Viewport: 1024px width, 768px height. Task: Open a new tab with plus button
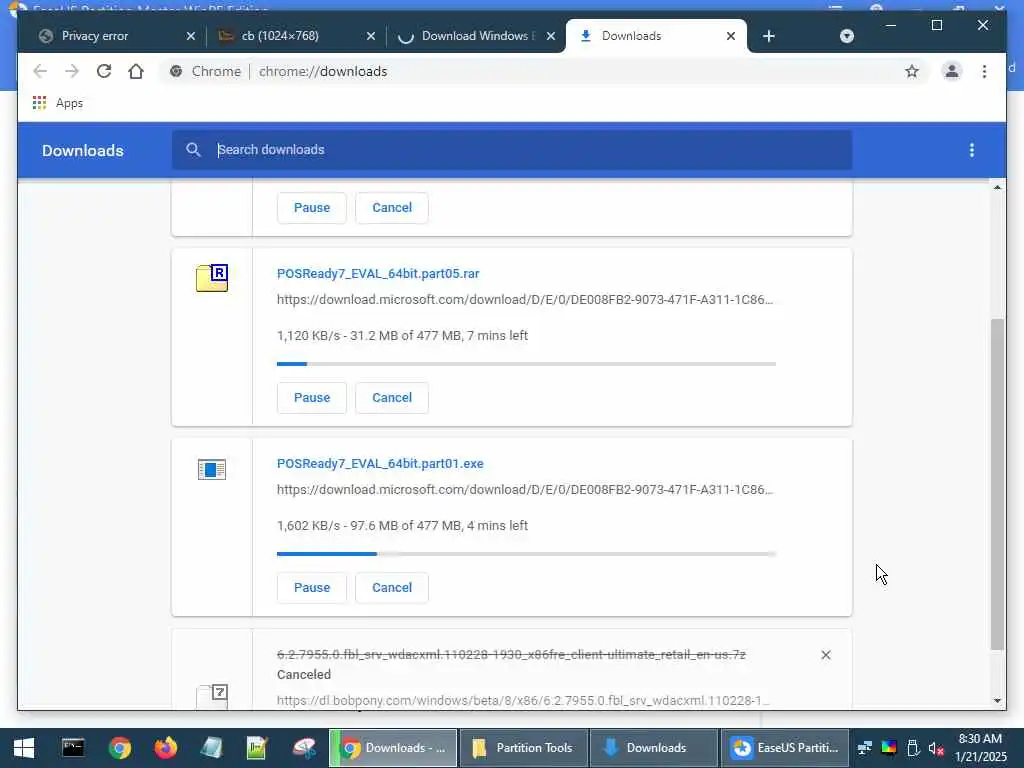769,36
